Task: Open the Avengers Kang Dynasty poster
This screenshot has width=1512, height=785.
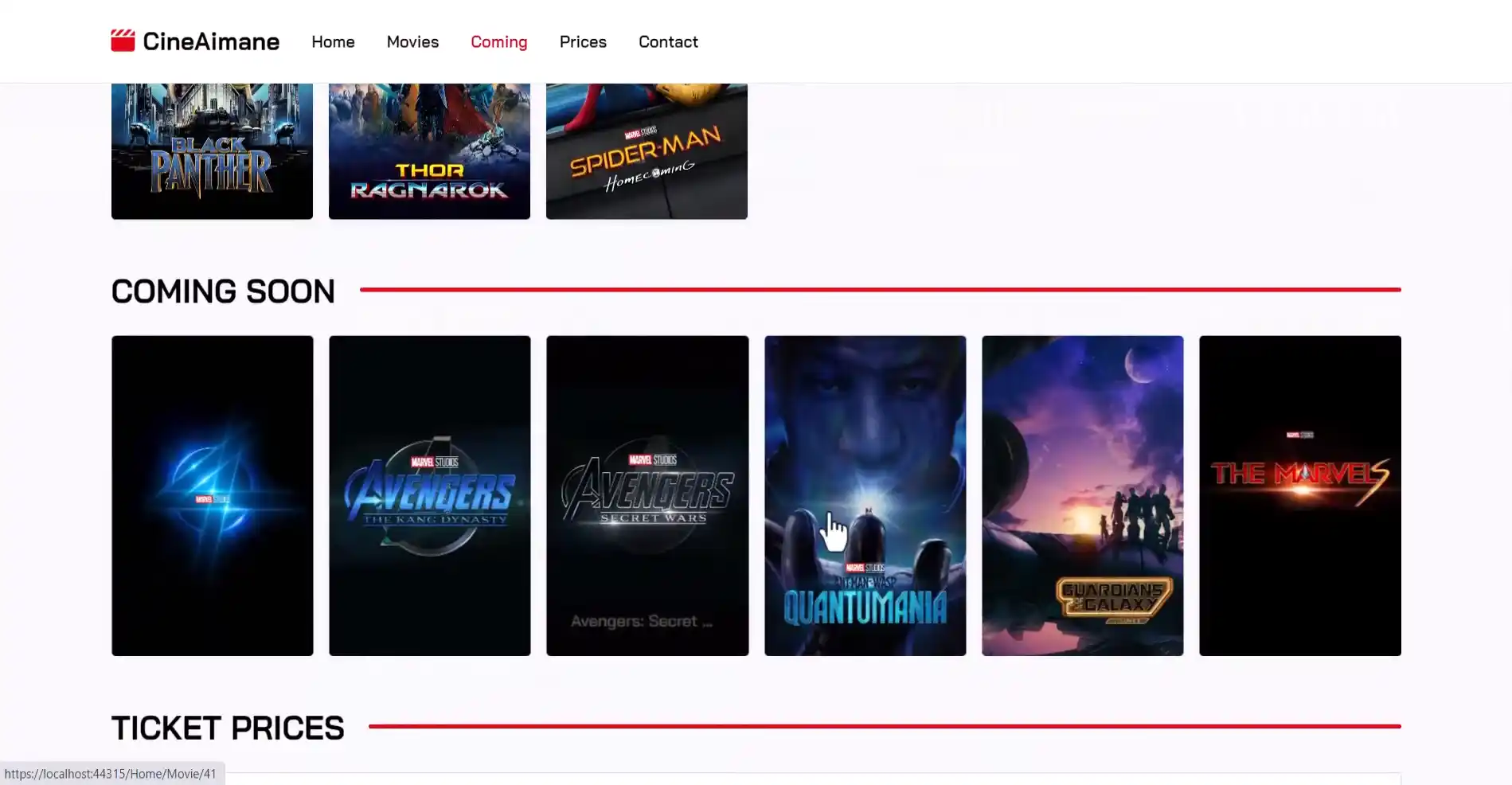Action: pos(429,495)
